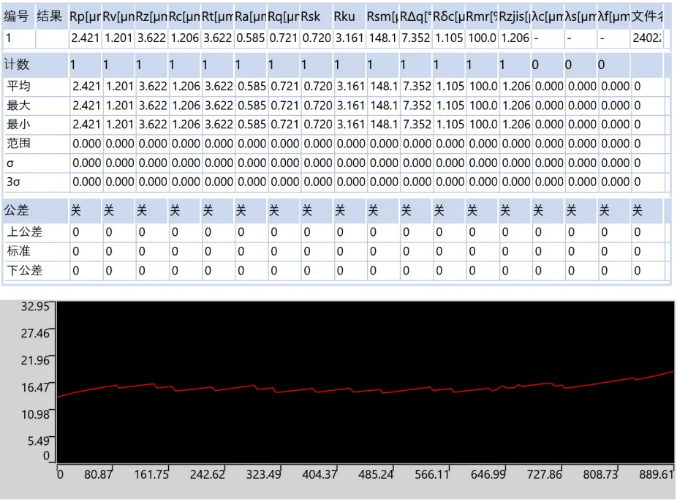Click the 公差 tolerance header label

[17, 211]
